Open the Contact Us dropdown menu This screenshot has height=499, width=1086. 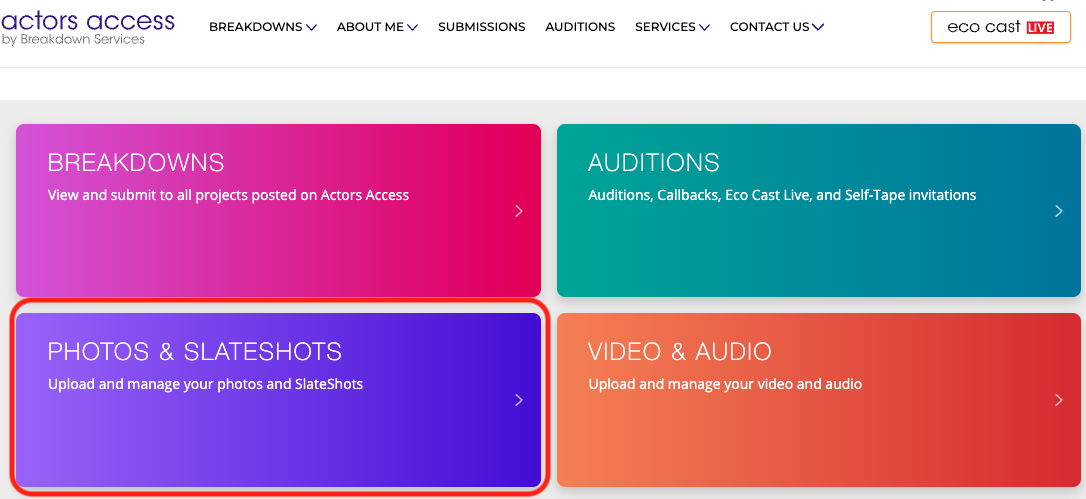(776, 27)
